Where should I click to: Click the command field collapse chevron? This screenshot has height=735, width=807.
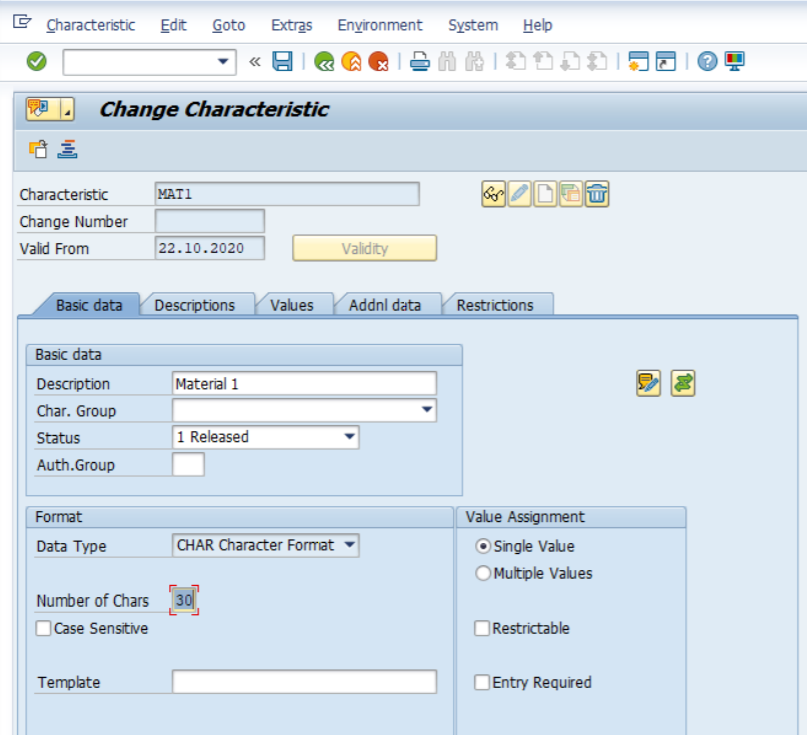255,62
